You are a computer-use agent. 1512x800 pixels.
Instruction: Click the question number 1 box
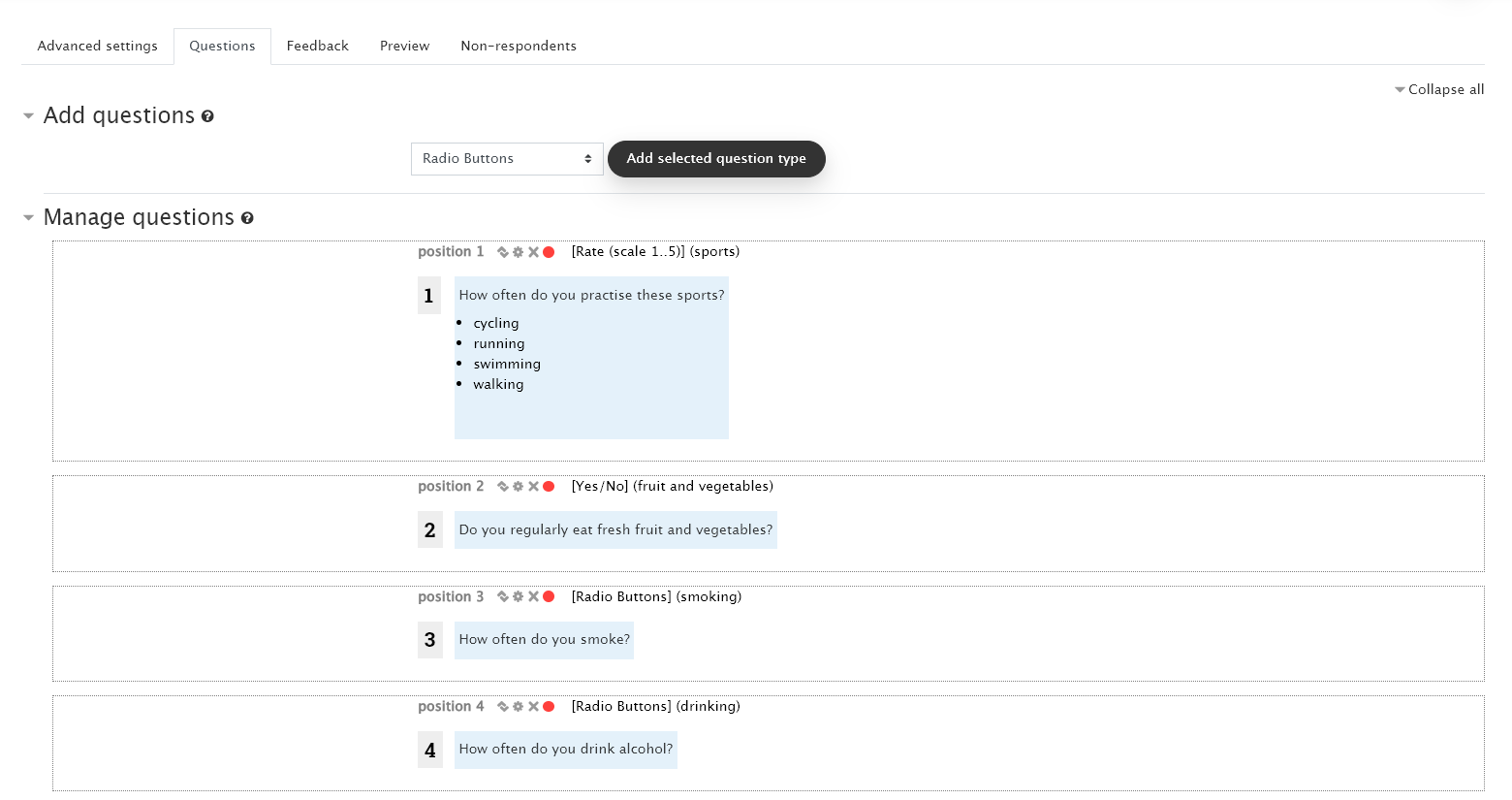(429, 296)
